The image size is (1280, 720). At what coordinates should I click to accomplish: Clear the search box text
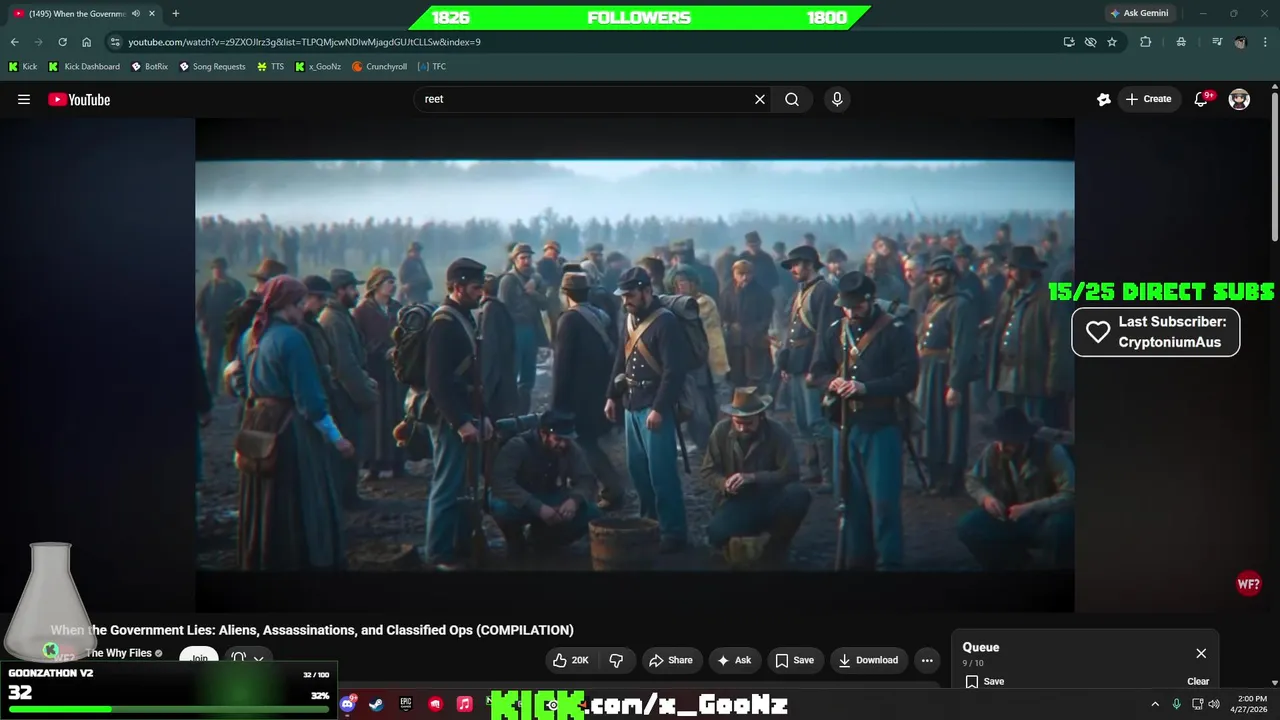click(x=759, y=99)
